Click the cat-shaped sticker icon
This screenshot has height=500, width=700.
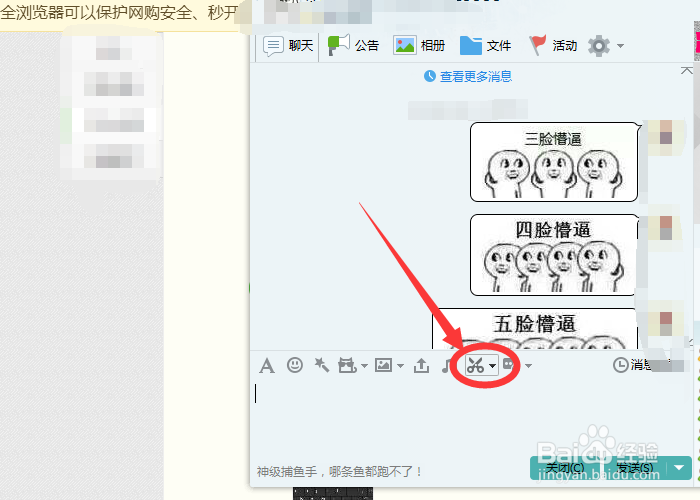[347, 365]
